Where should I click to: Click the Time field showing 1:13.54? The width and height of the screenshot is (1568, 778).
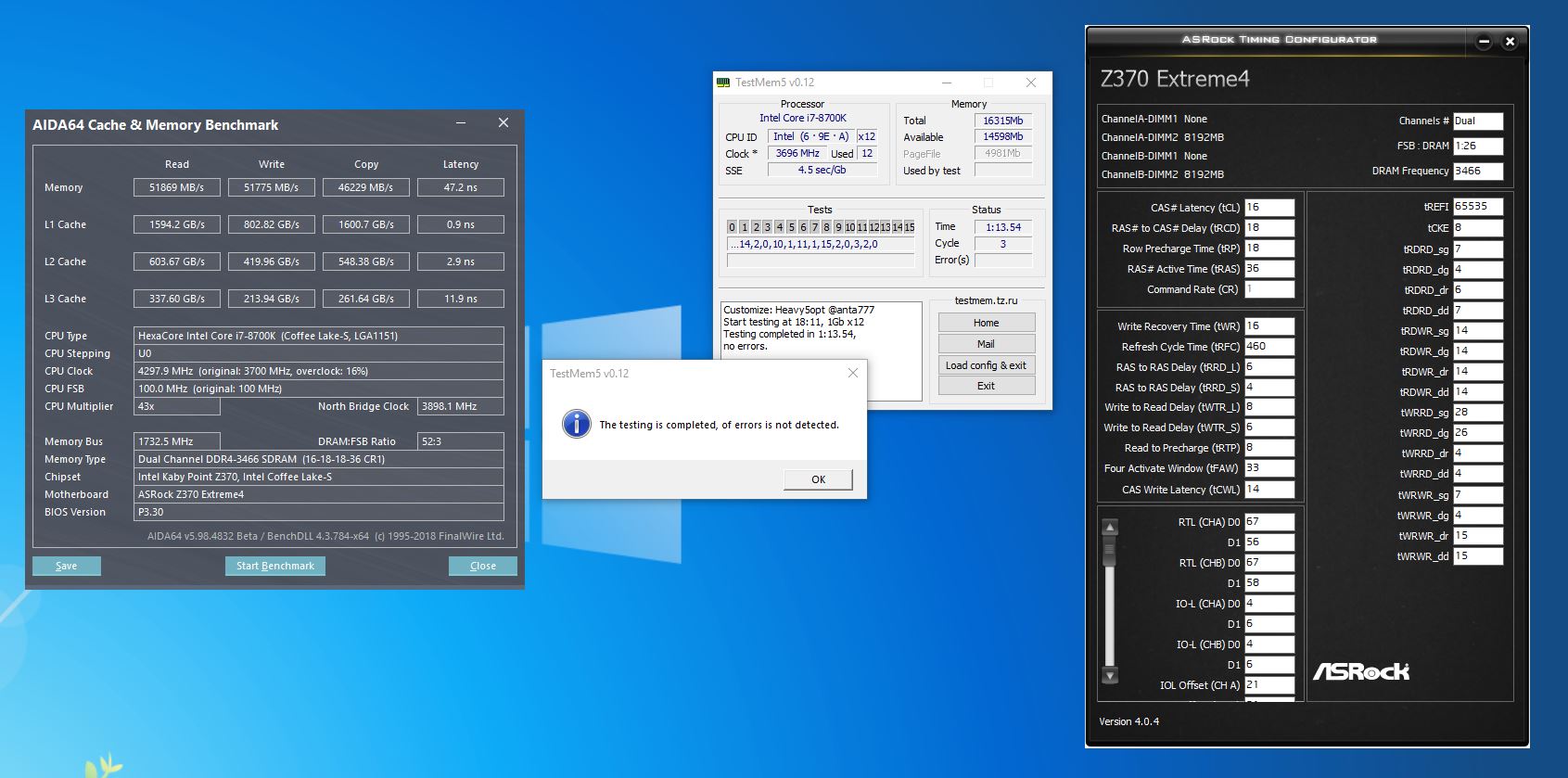click(x=1003, y=227)
